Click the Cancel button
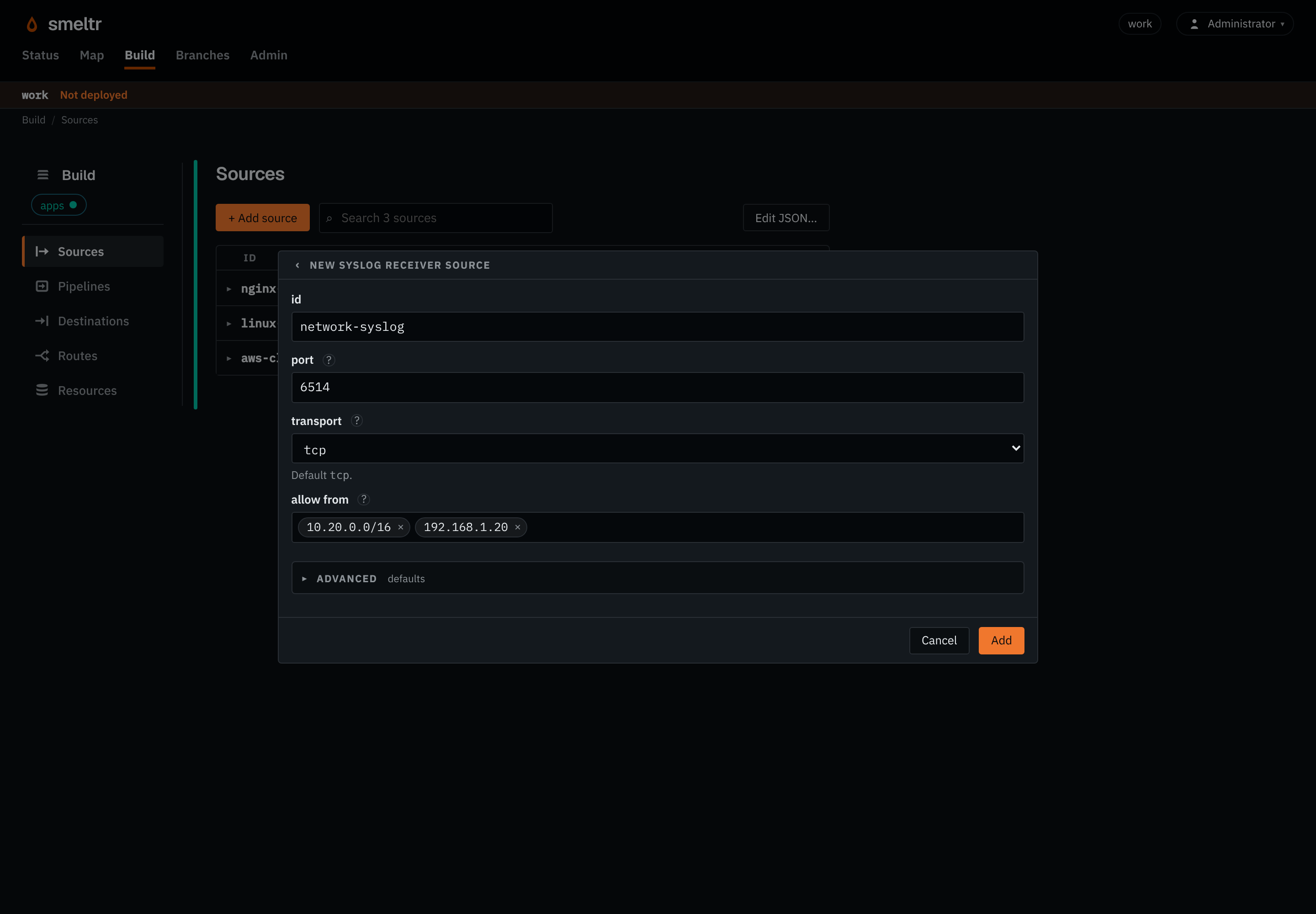Image resolution: width=1316 pixels, height=914 pixels. pos(939,640)
